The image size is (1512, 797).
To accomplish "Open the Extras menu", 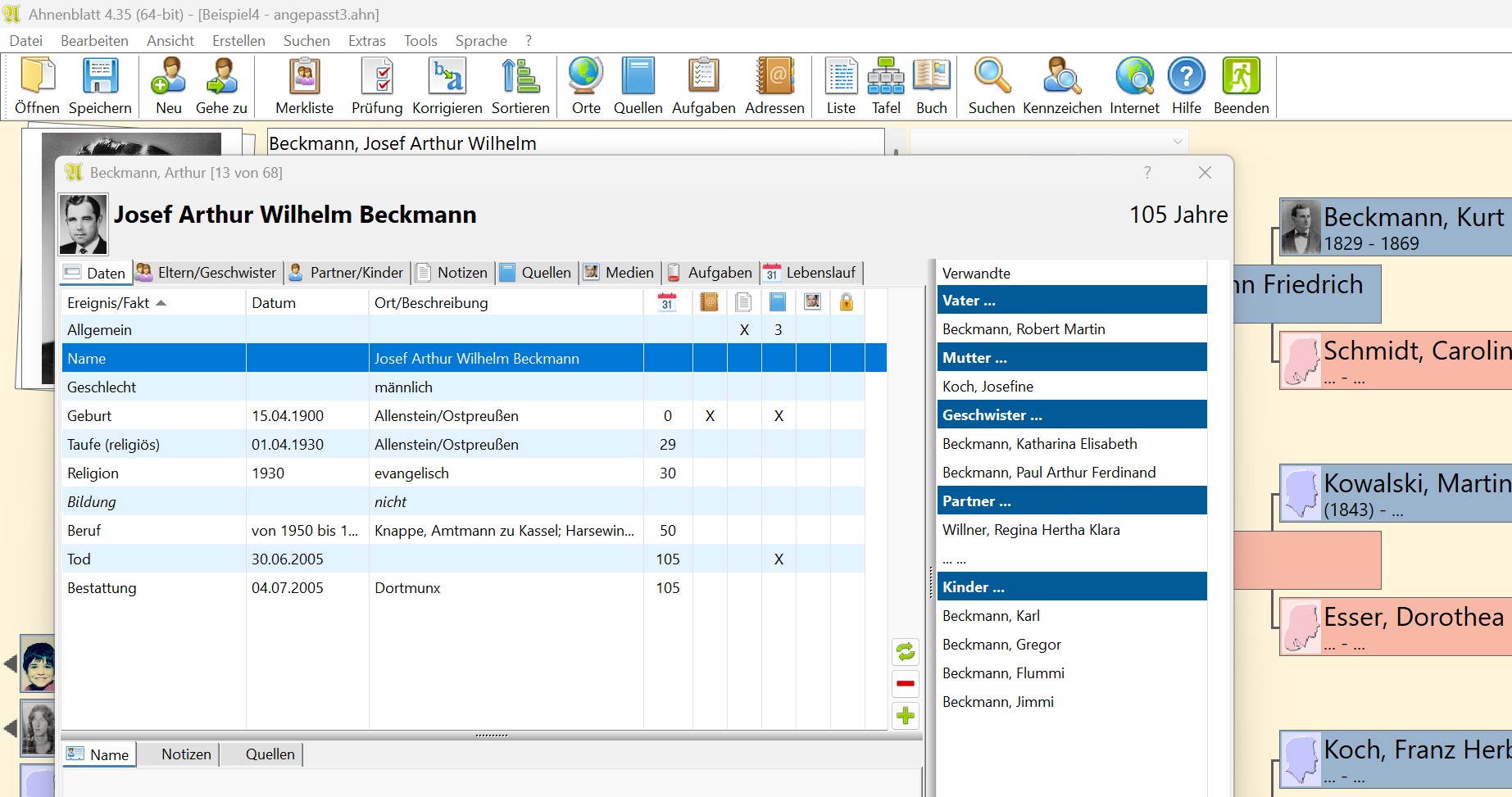I will (x=366, y=41).
